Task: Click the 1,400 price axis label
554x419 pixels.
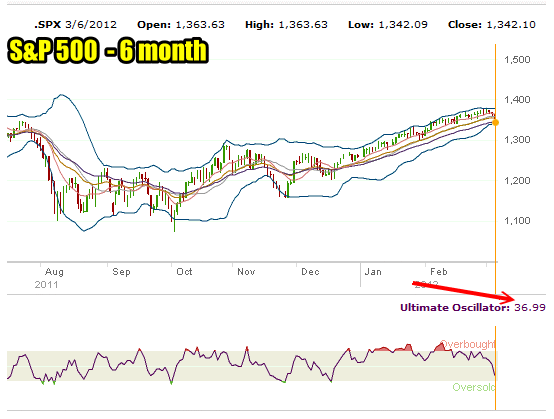Action: click(x=517, y=100)
